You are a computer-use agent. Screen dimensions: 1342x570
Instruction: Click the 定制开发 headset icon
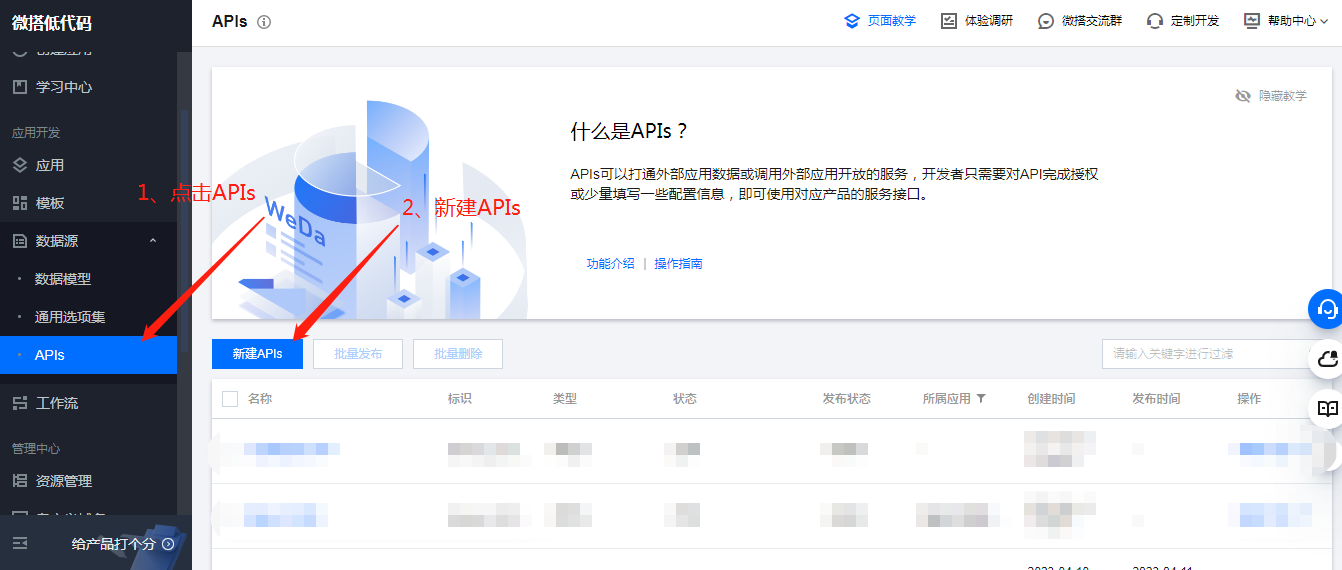(x=1155, y=21)
